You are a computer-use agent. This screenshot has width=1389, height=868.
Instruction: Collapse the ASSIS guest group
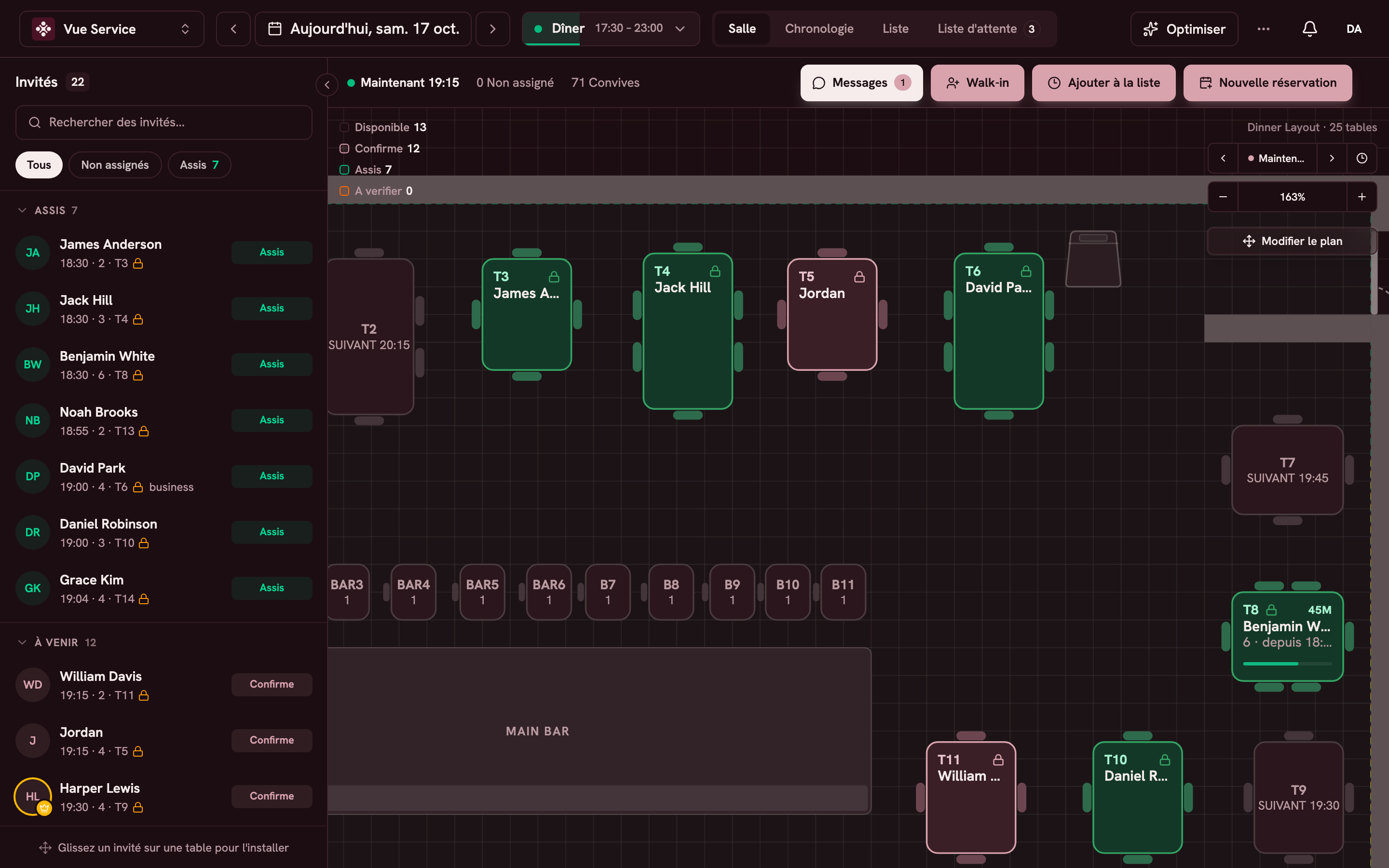(x=22, y=210)
